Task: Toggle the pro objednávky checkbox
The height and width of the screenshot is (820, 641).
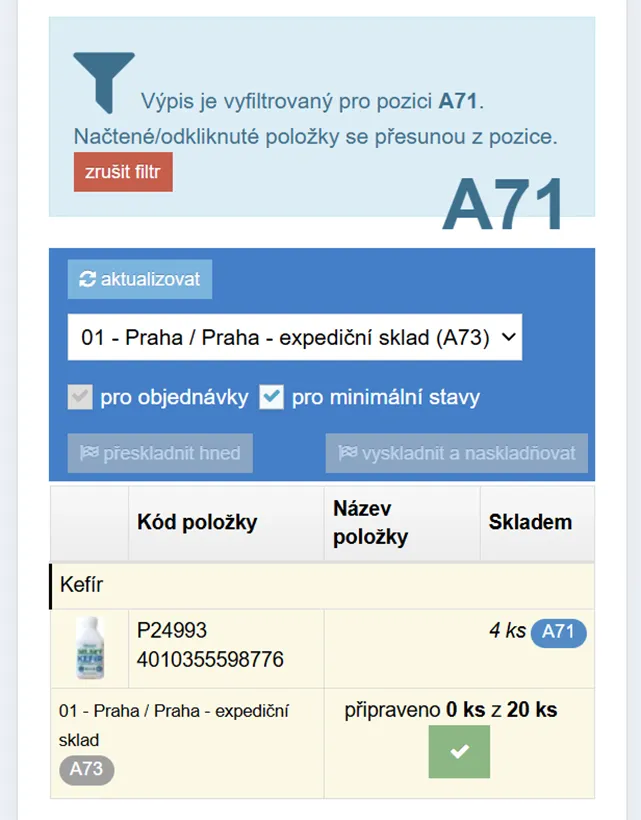Action: coord(80,397)
